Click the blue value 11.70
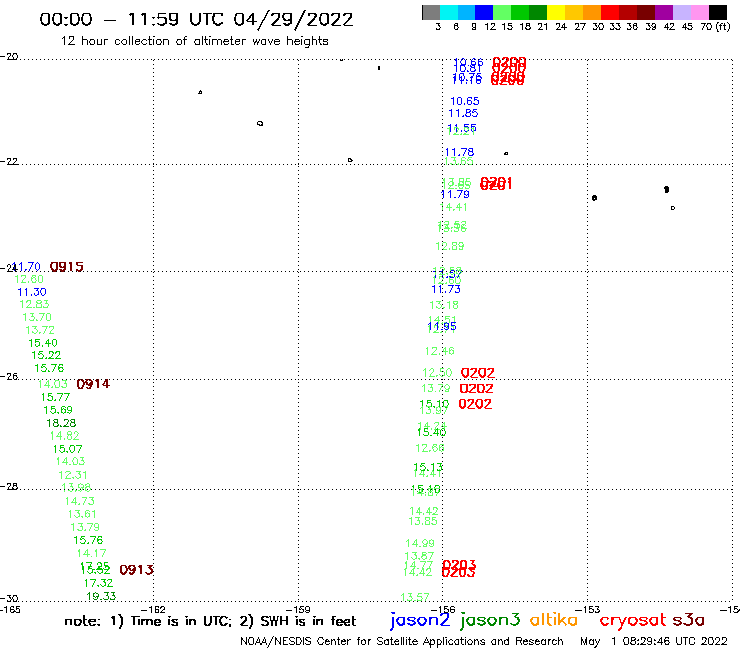 (26, 267)
